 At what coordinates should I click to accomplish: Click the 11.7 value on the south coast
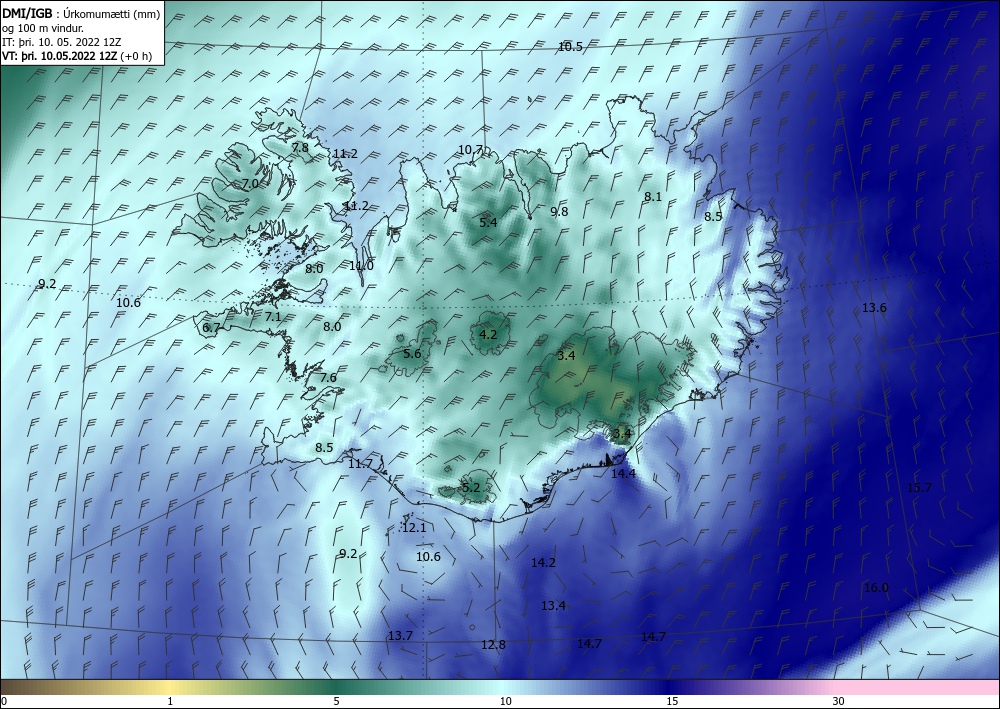(360, 464)
